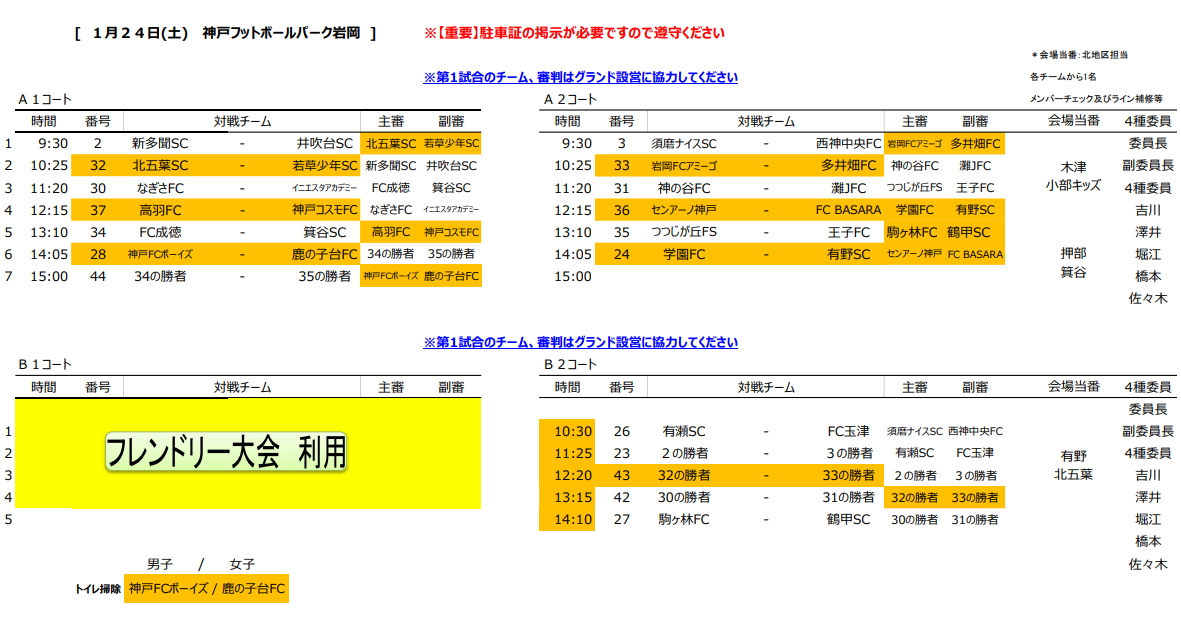
Task: Select the 1月24日 venue title header
Action: pos(225,33)
